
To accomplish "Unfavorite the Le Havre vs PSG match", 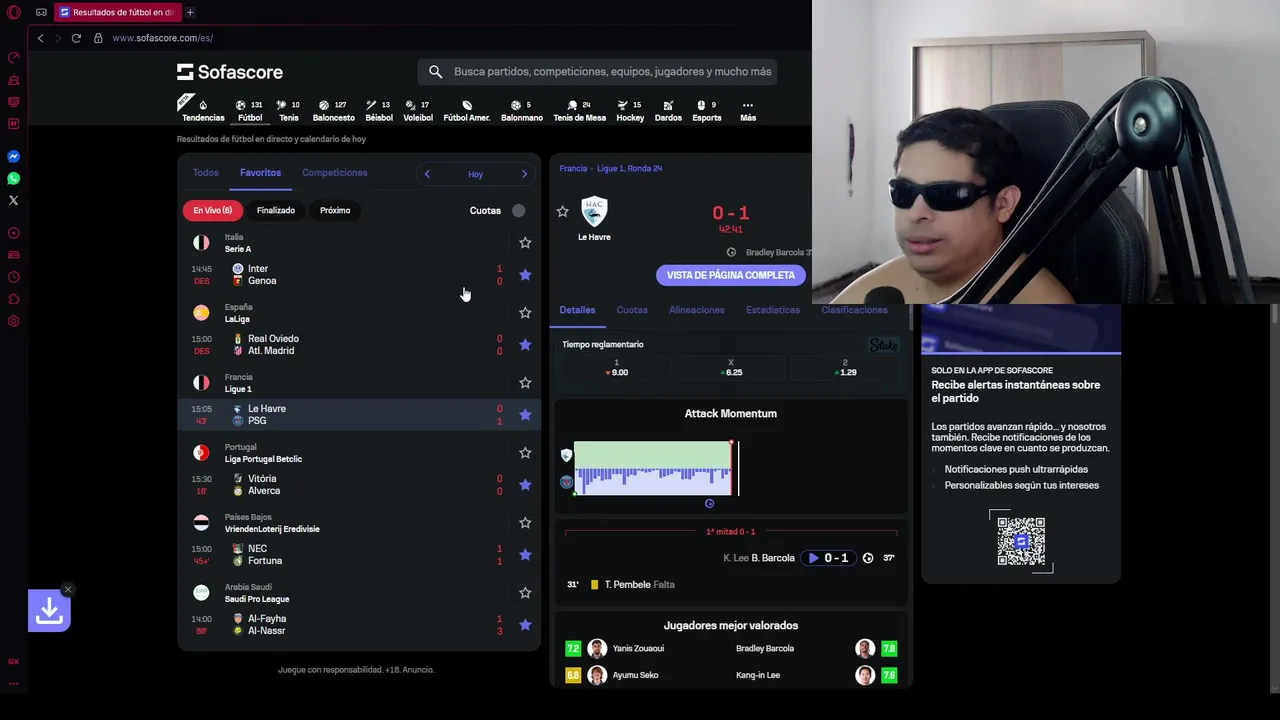I will (x=525, y=415).
